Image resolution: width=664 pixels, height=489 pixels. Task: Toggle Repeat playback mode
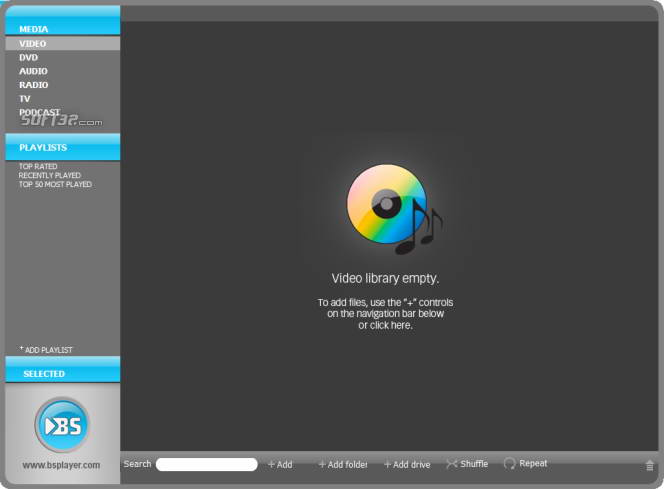(x=526, y=464)
